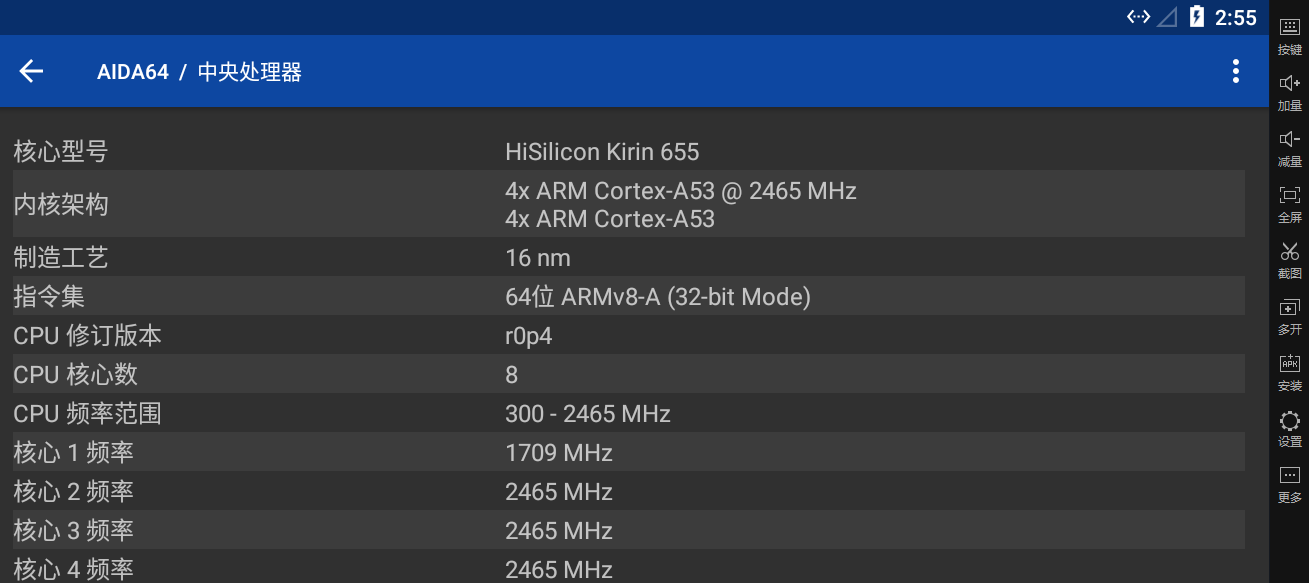Select the CPU 频率范围 row
1309x583 pixels.
point(628,413)
